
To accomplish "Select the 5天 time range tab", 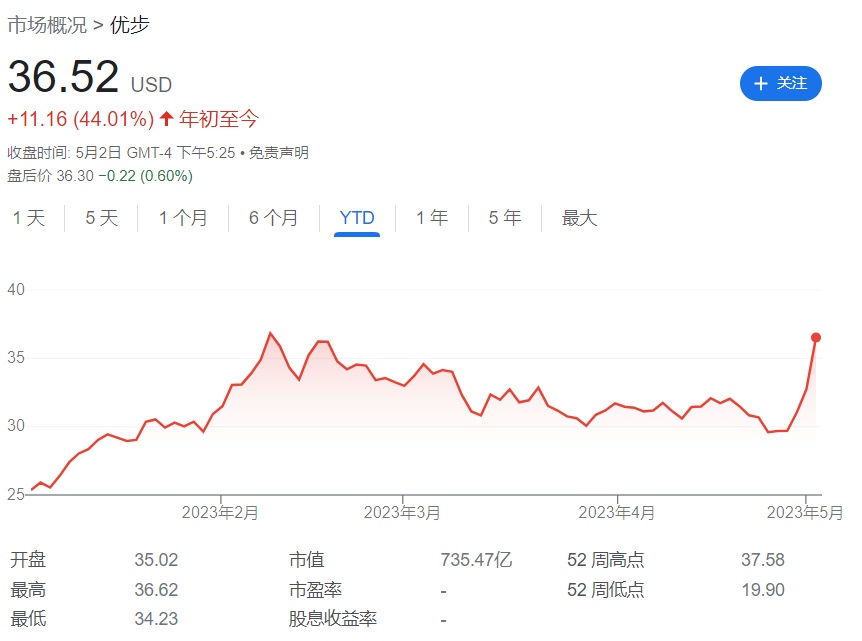I will (x=101, y=218).
